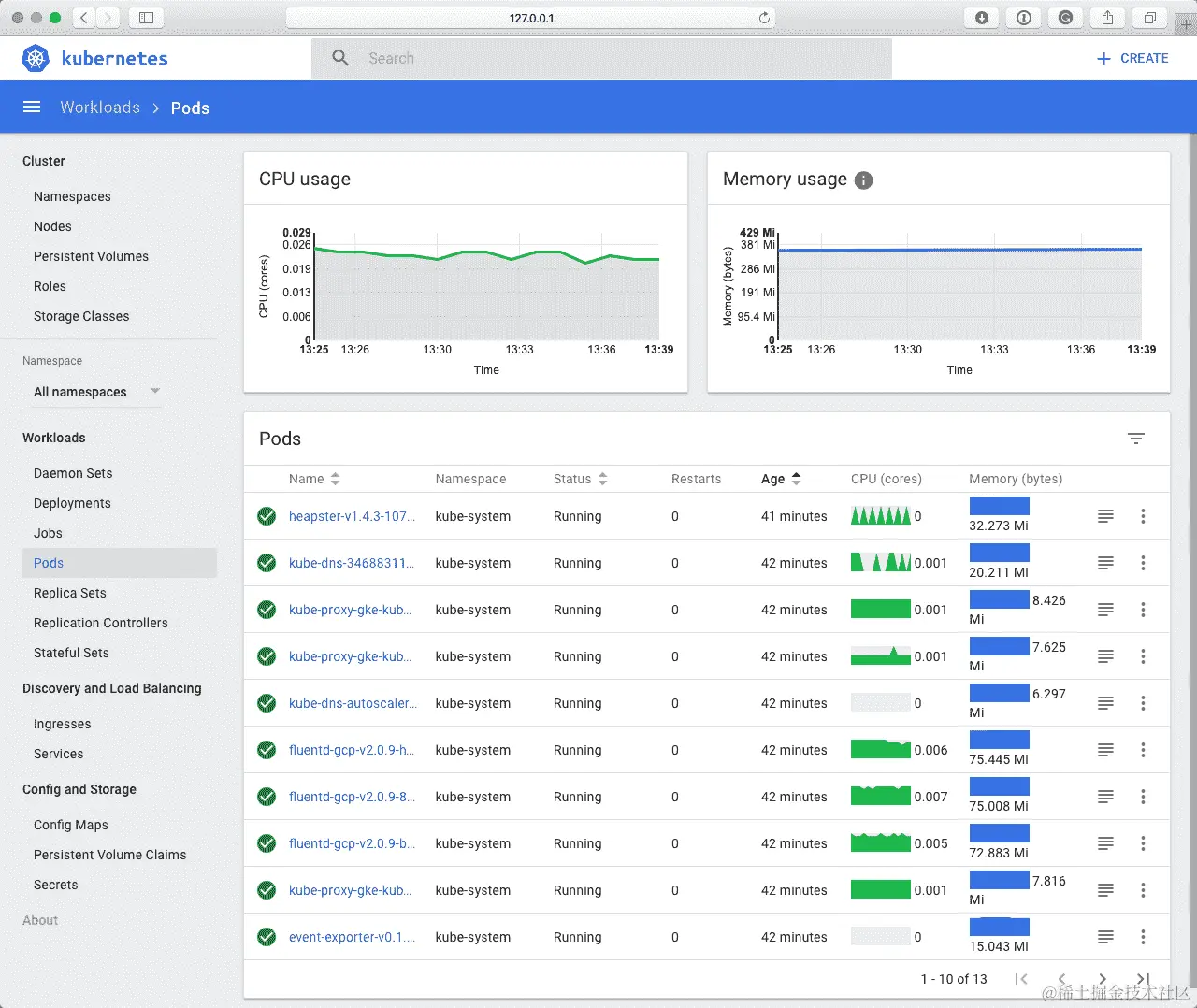Image resolution: width=1197 pixels, height=1008 pixels.
Task: Open kube-dns-autoscaler pod link
Action: (353, 703)
